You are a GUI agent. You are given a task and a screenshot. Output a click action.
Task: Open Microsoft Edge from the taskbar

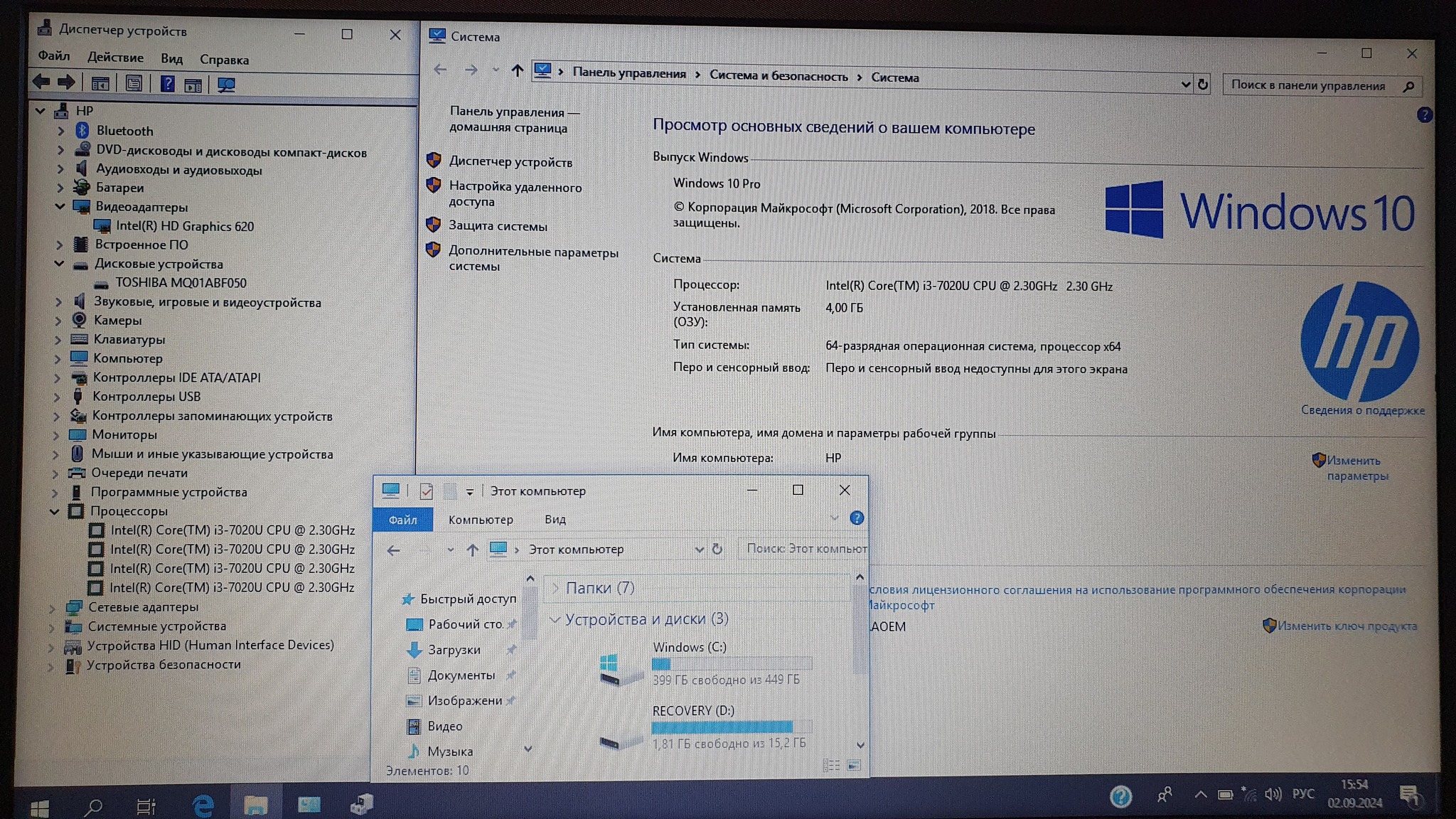click(203, 805)
